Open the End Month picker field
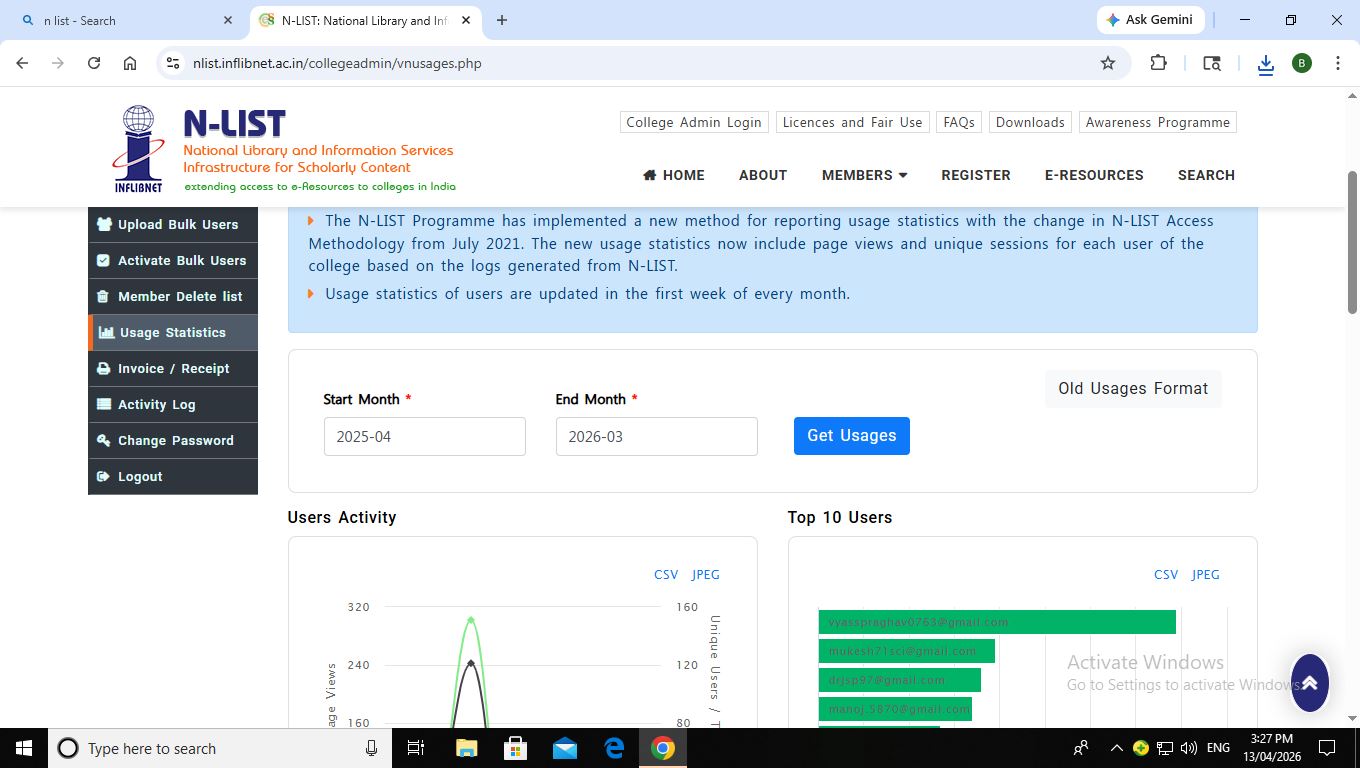The height and width of the screenshot is (768, 1360). 656,437
